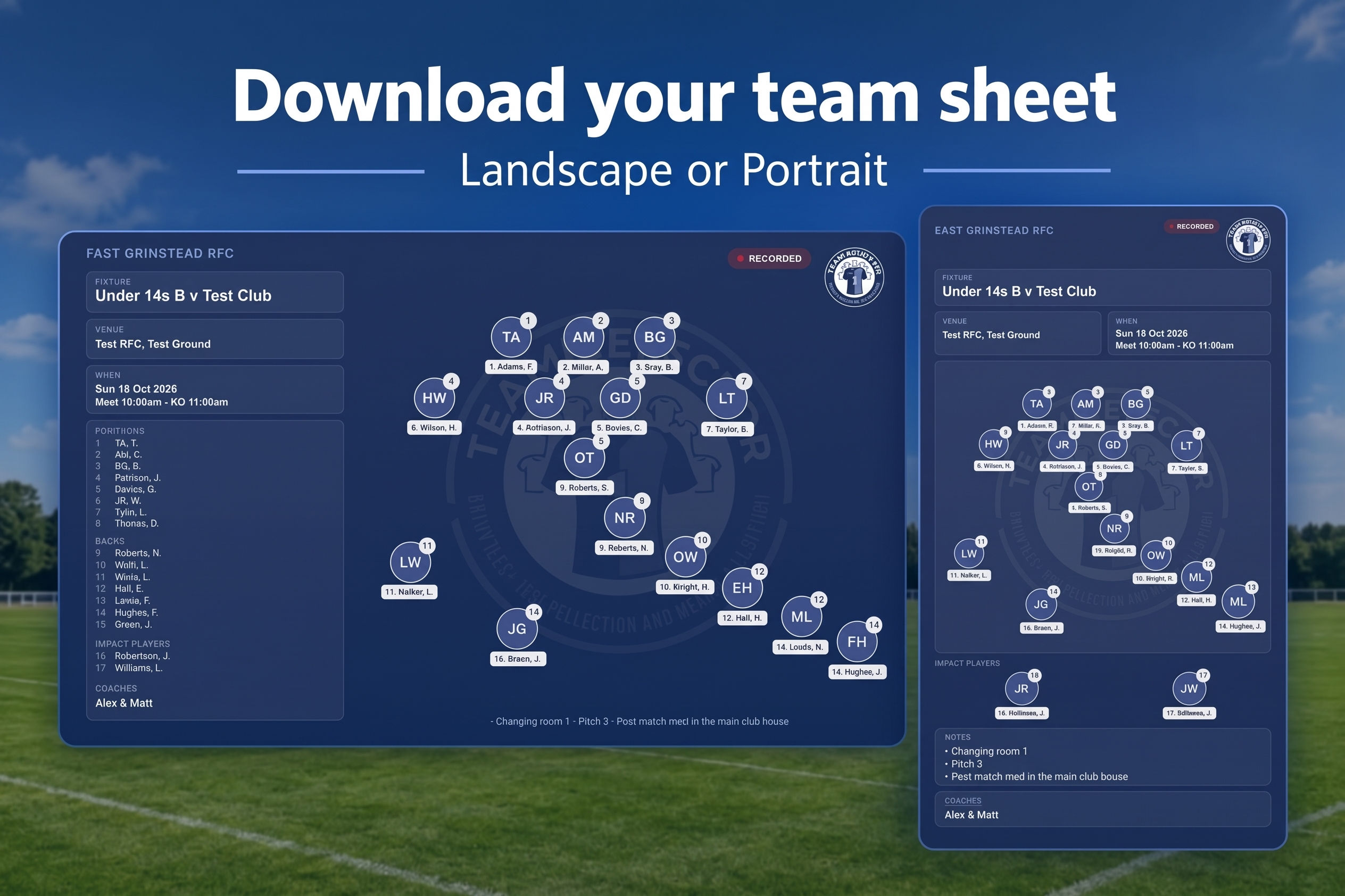Click 'Alex & Matt' coaches on portrait sheet
This screenshot has height=896, width=1345.
tap(972, 815)
